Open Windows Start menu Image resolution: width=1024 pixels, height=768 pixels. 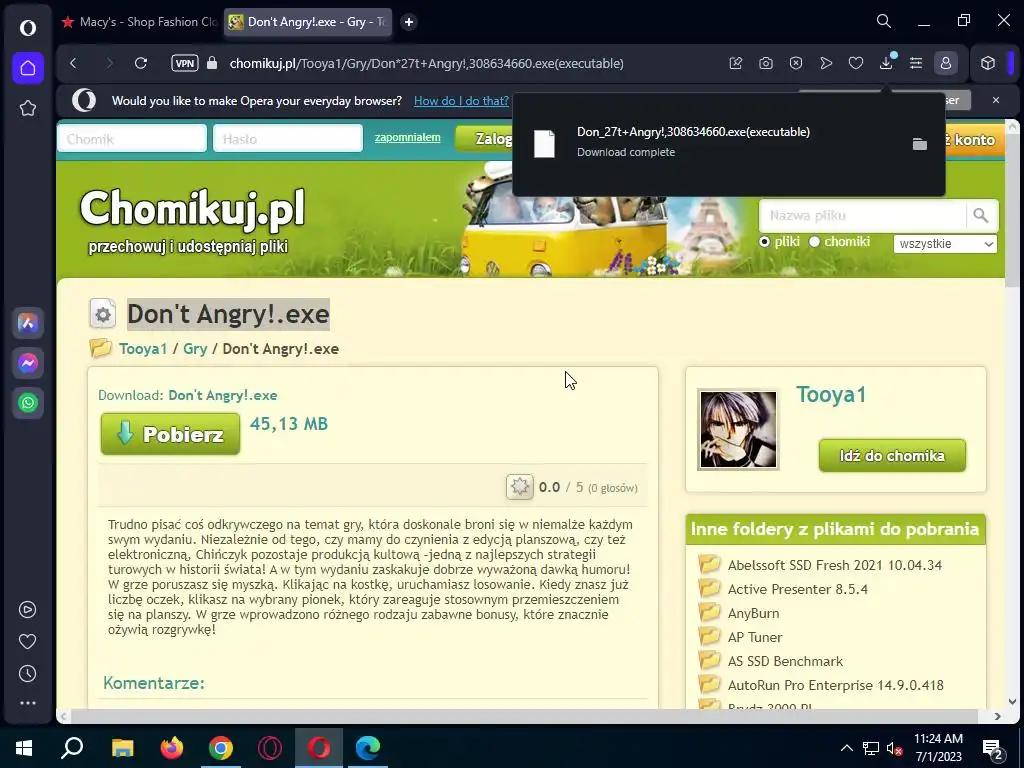click(24, 748)
